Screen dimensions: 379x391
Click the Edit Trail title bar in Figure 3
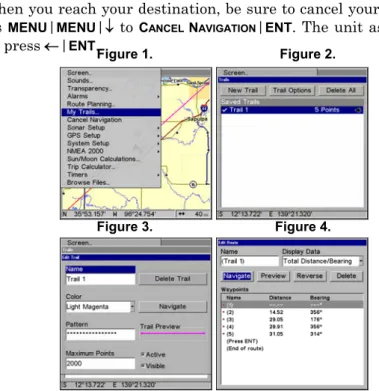[x=136, y=257]
